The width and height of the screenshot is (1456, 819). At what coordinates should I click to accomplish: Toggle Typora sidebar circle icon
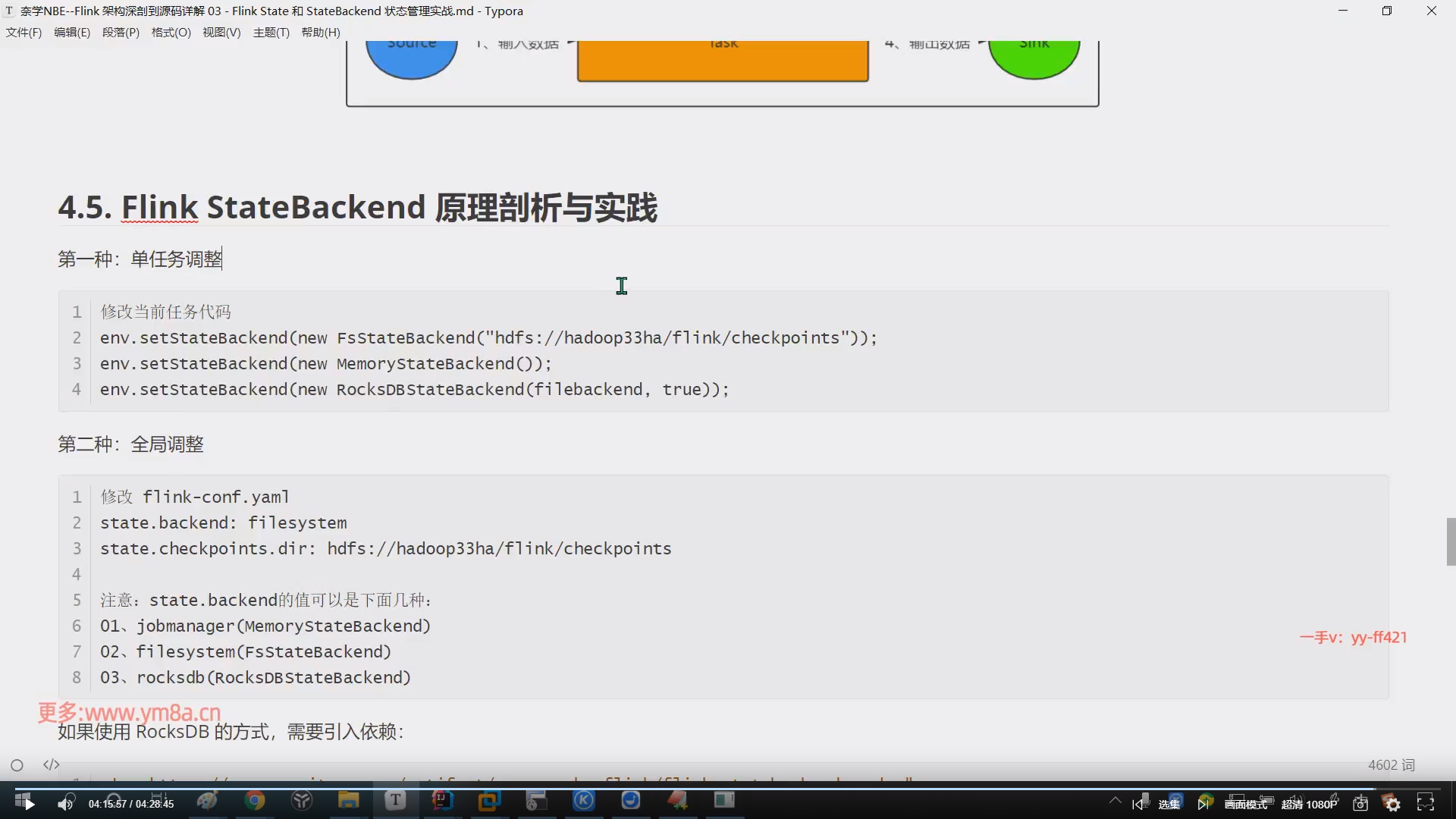click(17, 765)
